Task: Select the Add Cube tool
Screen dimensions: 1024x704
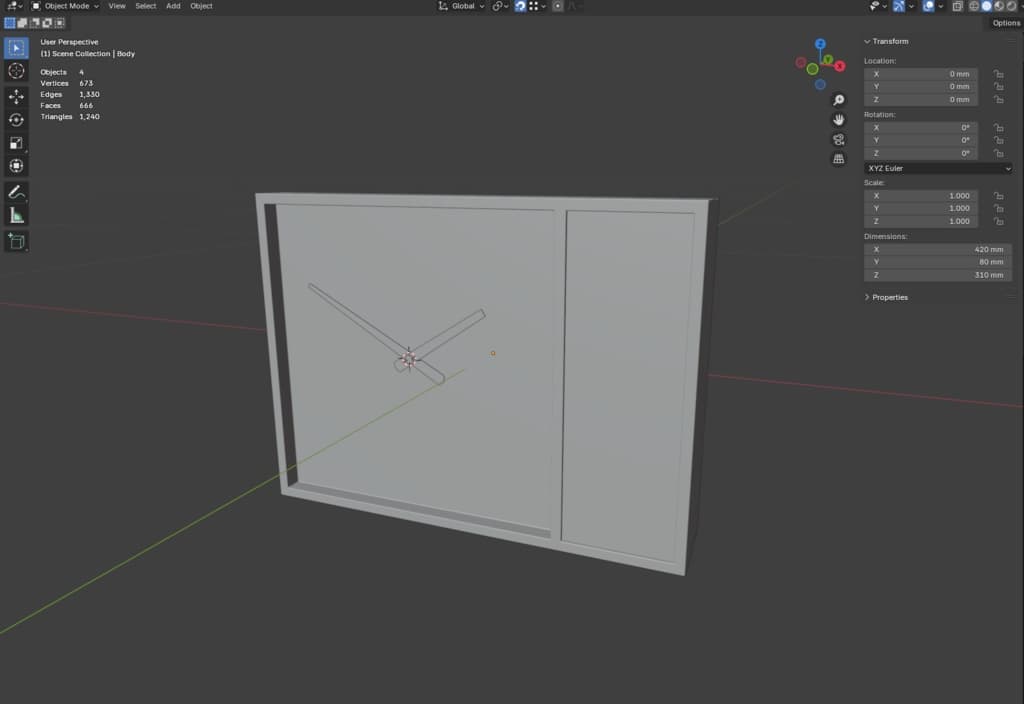Action: click(x=16, y=241)
